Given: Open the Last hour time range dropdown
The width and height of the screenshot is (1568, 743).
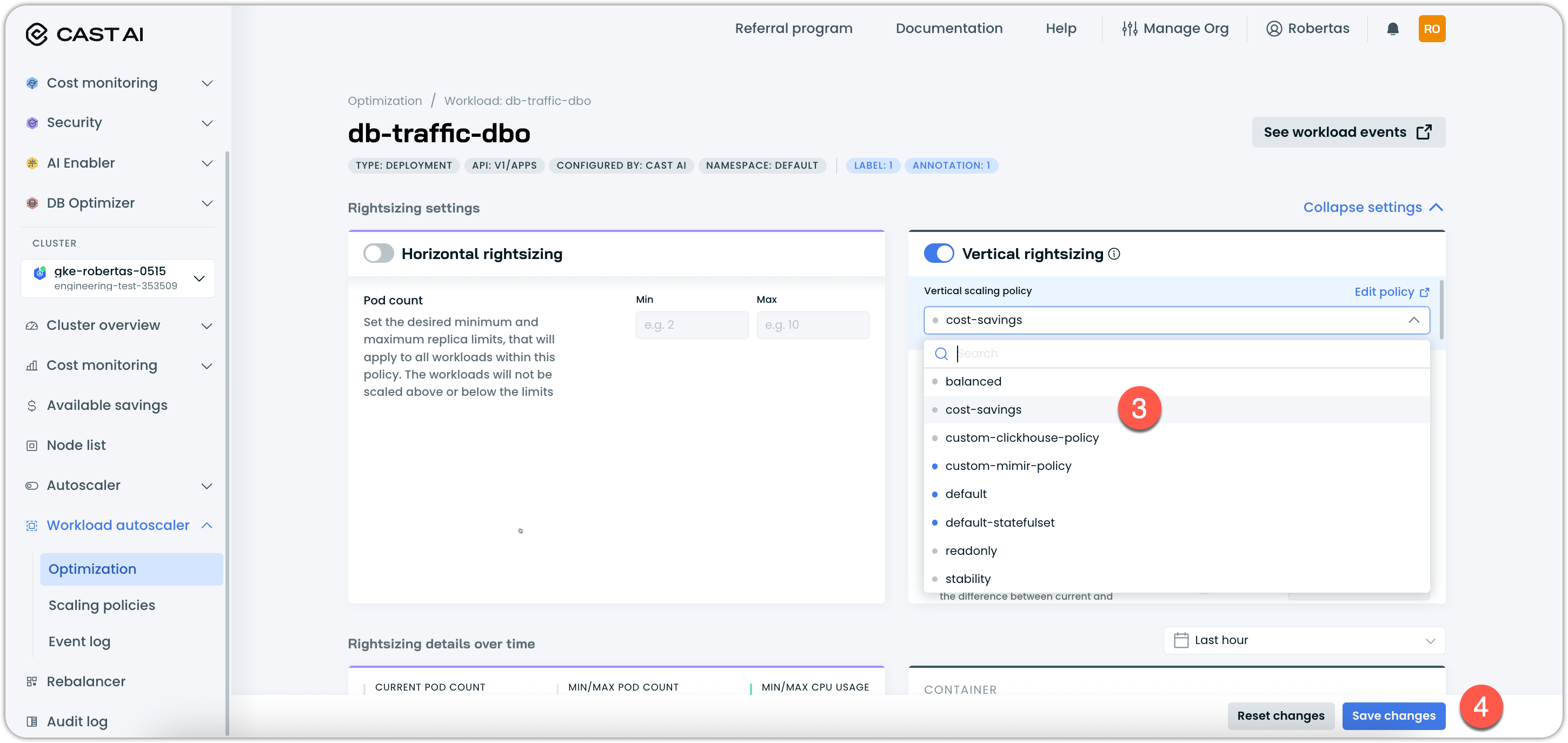Looking at the screenshot, I should 1304,640.
